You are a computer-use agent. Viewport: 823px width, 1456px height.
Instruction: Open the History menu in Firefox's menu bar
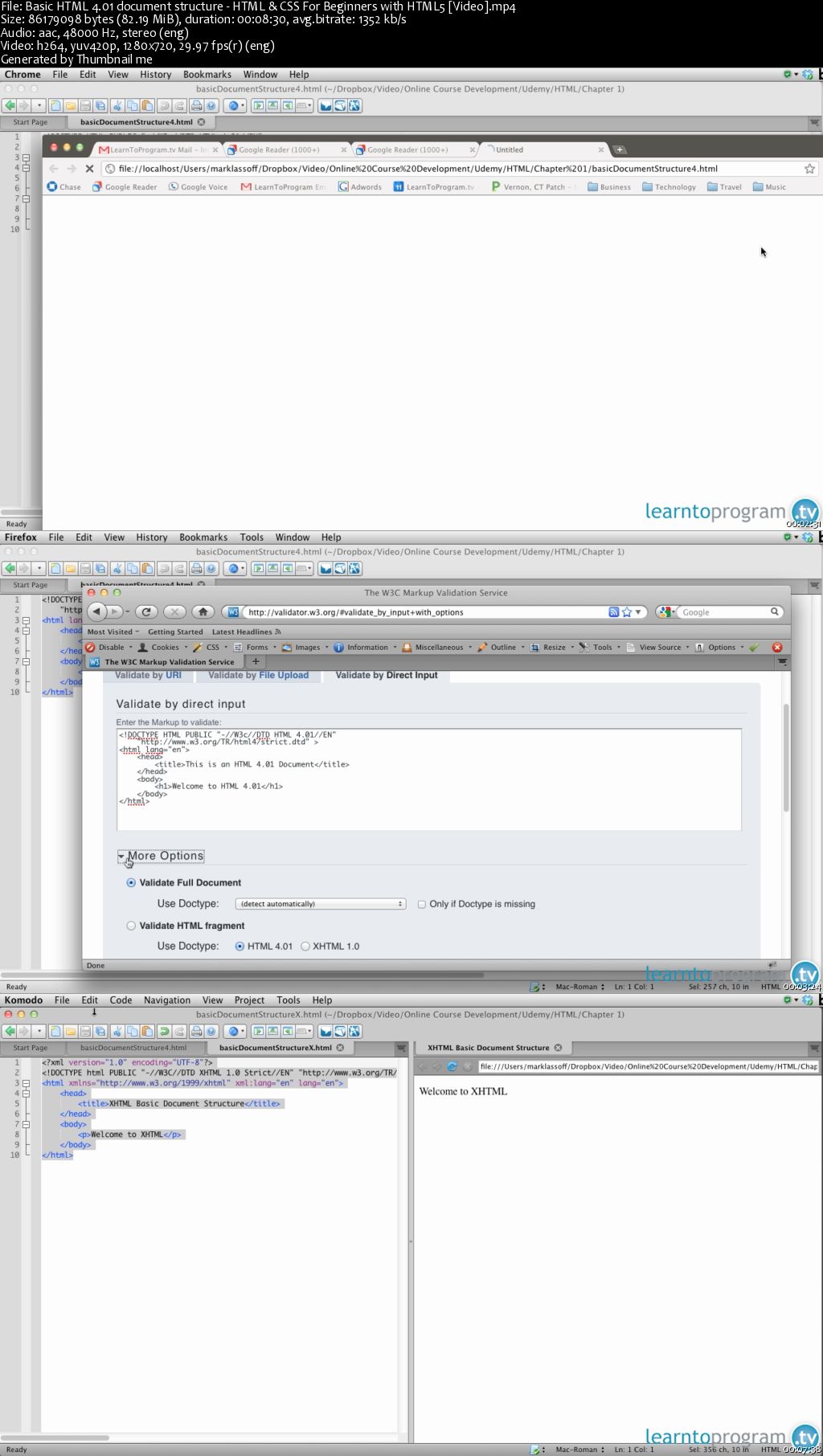(152, 537)
